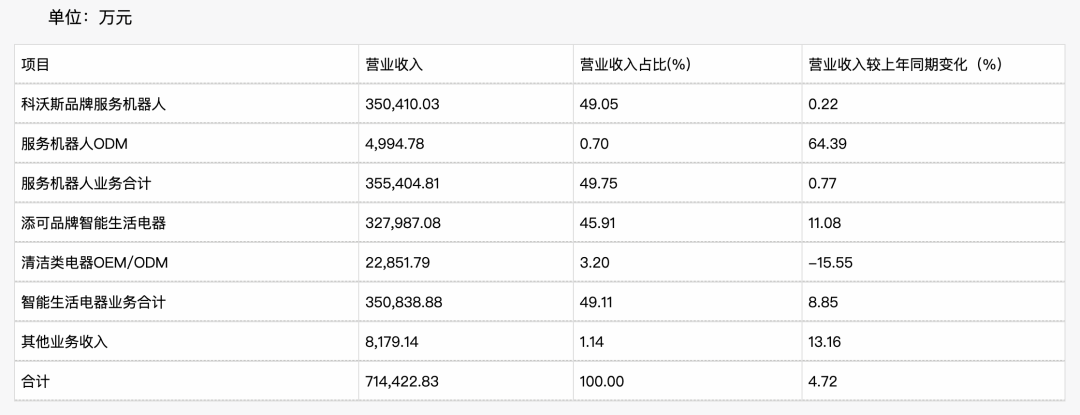Click the revenue value 350,410.03
Viewport: 1080px width, 415px height.
(x=403, y=104)
